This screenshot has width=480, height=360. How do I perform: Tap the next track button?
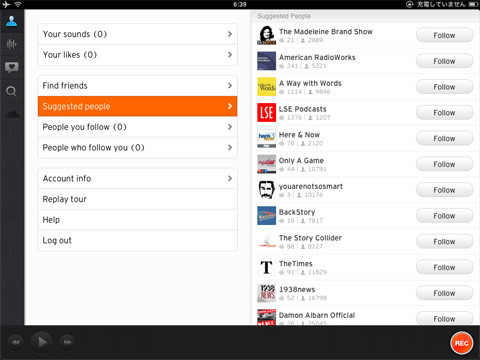(x=67, y=342)
